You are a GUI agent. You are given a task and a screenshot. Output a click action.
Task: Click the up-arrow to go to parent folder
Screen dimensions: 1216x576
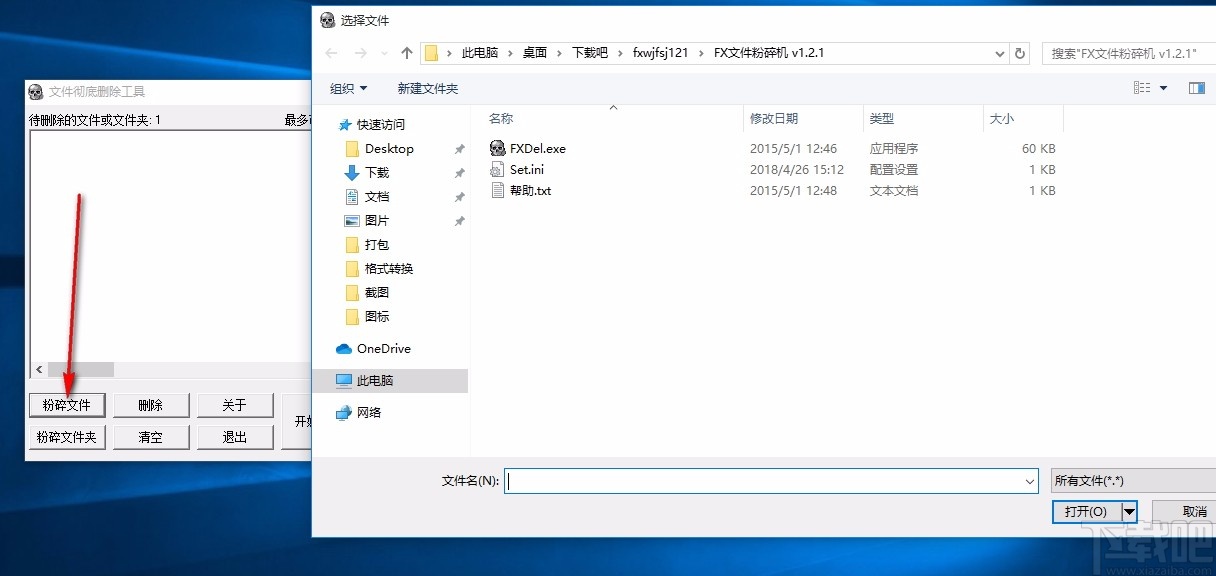(x=405, y=53)
